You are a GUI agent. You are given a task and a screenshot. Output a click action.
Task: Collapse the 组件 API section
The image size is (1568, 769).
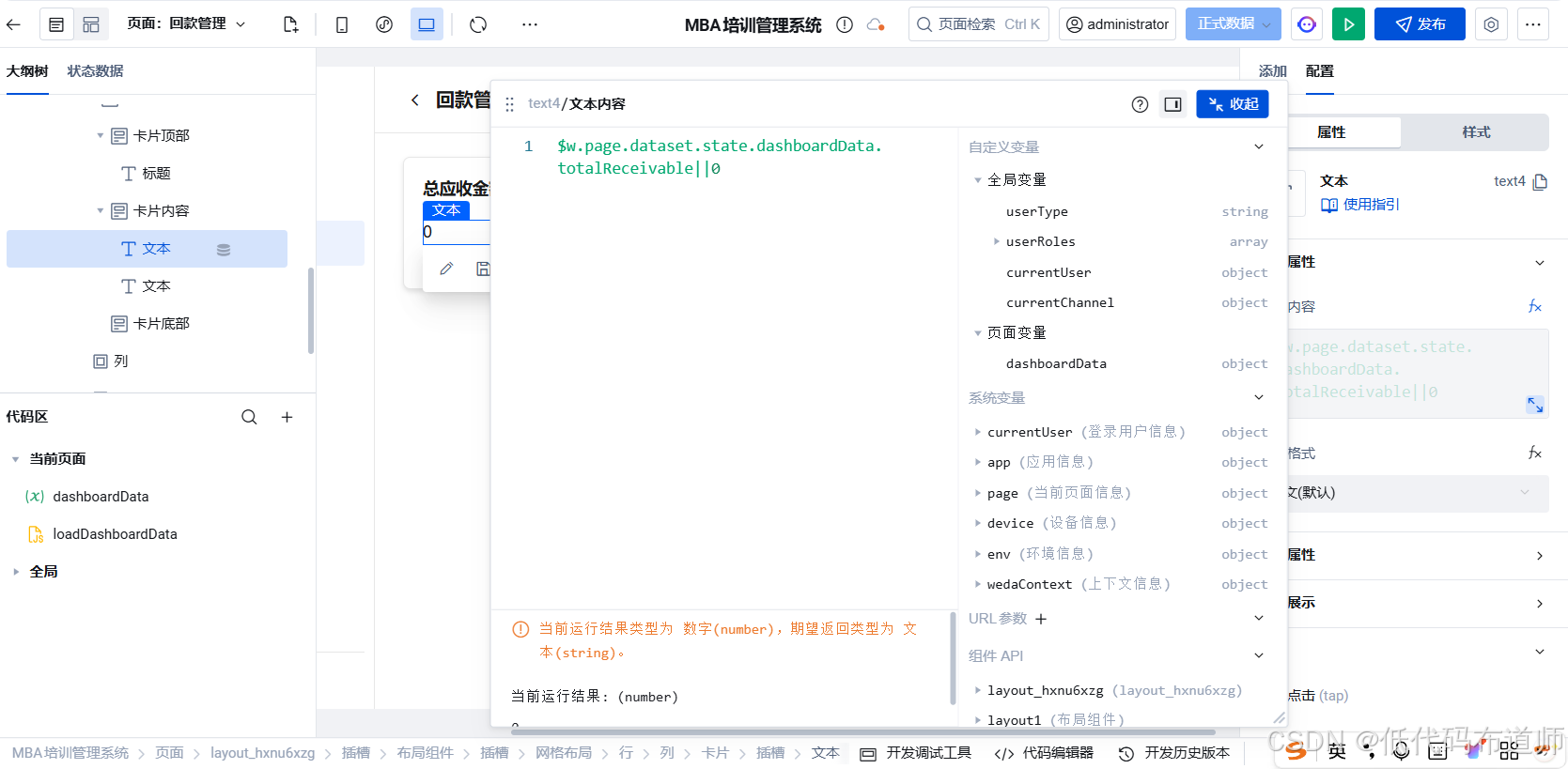click(x=1259, y=655)
